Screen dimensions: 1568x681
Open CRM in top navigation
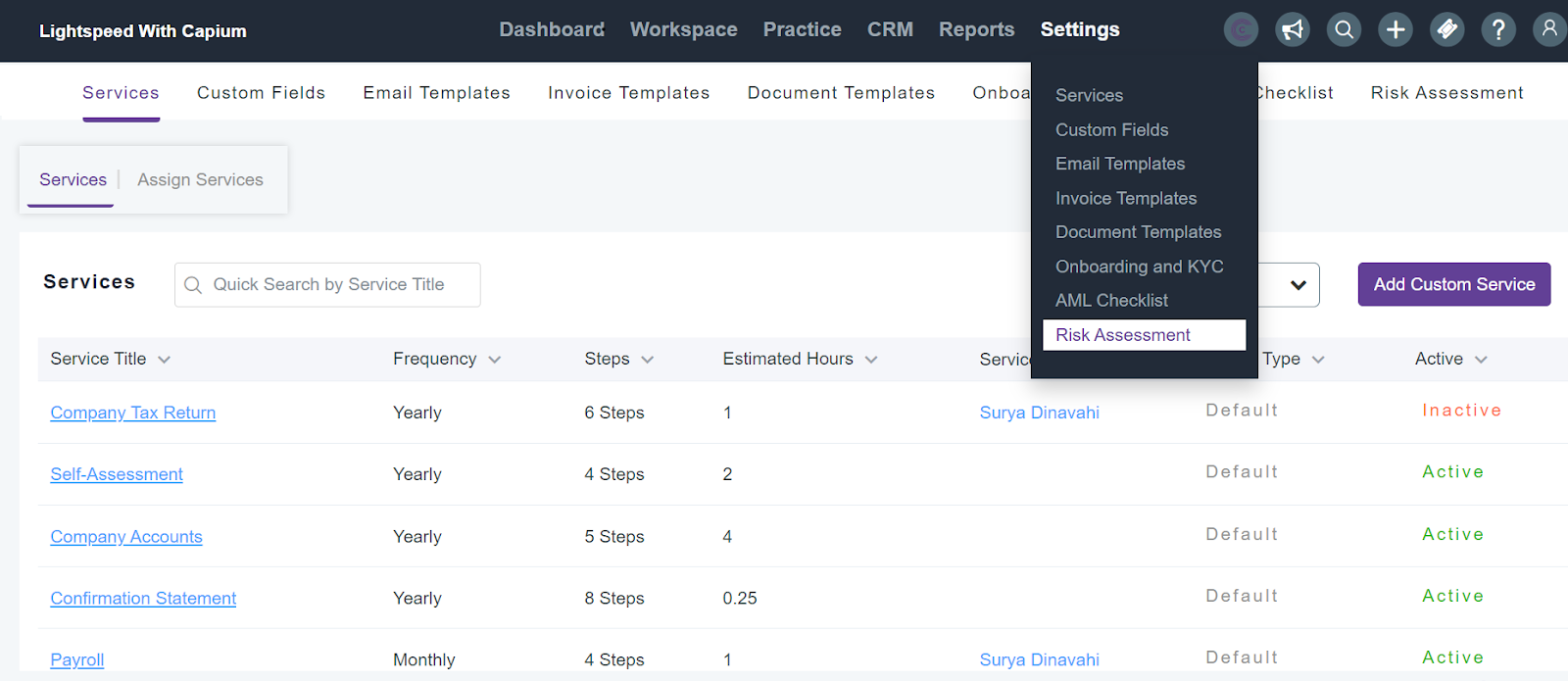click(x=890, y=29)
